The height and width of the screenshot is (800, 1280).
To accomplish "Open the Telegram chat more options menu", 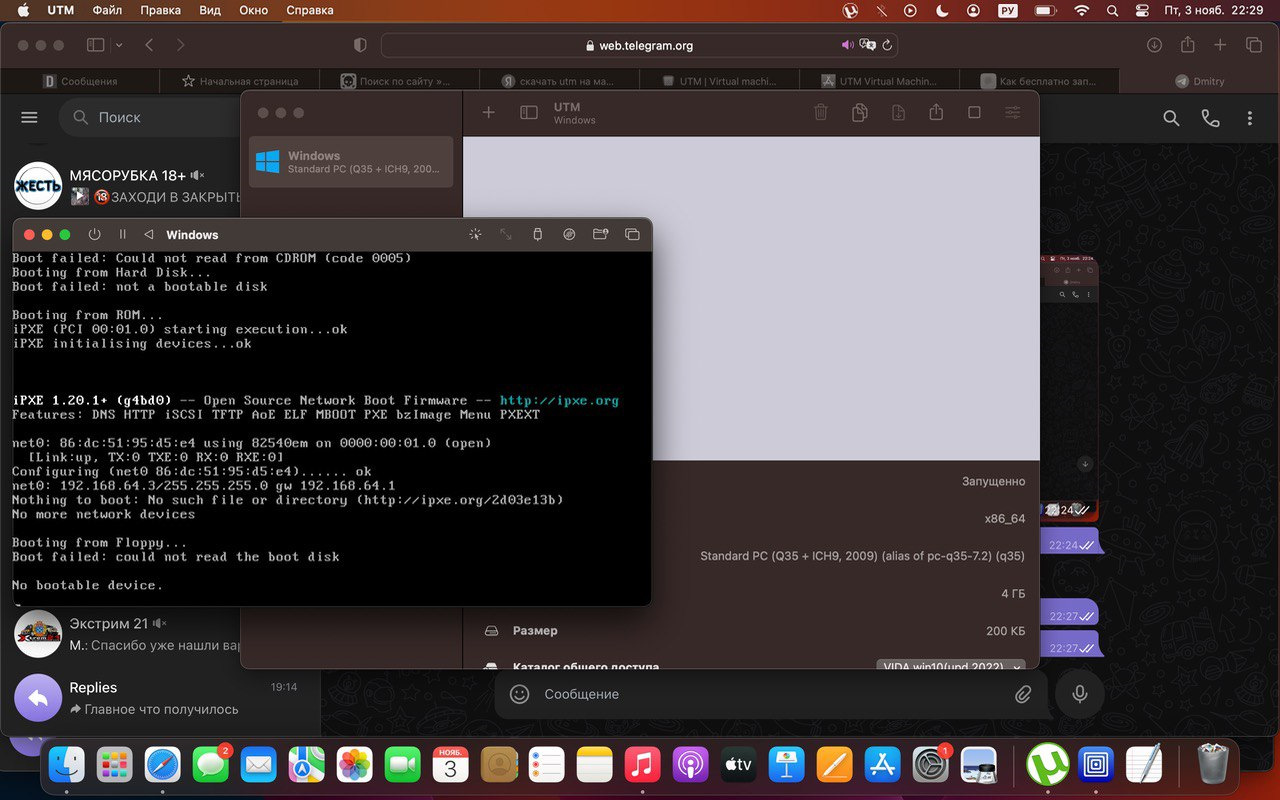I will (x=1250, y=118).
